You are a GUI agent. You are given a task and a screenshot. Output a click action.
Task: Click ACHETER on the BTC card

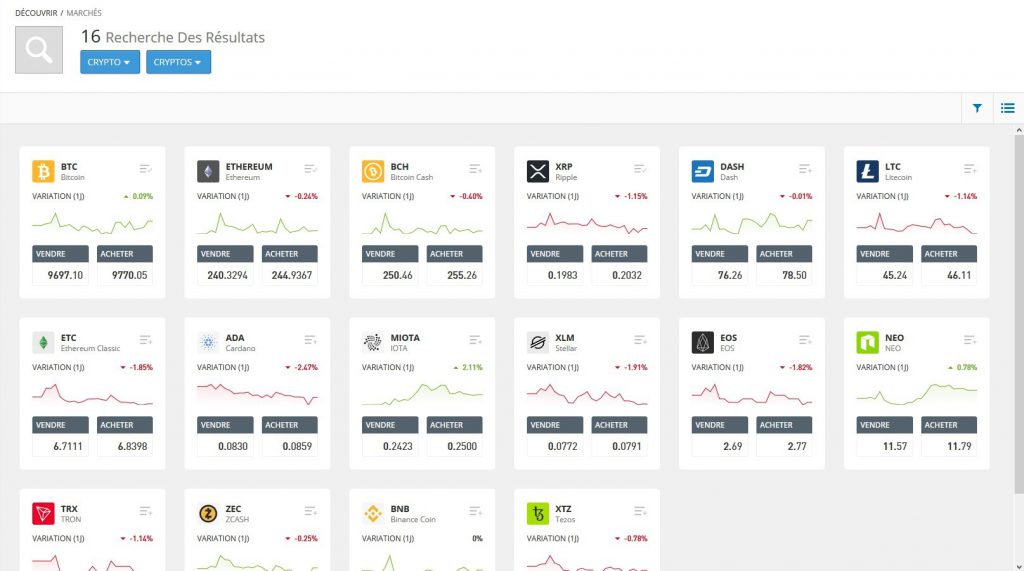pyautogui.click(x=125, y=254)
